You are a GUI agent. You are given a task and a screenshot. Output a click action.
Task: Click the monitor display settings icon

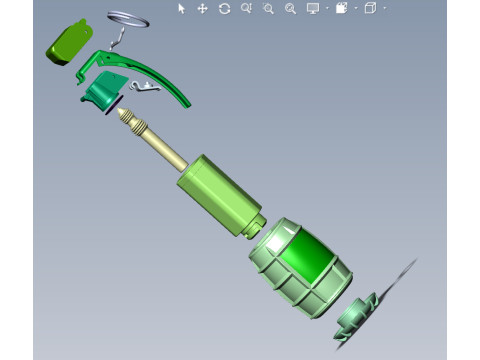click(x=313, y=8)
